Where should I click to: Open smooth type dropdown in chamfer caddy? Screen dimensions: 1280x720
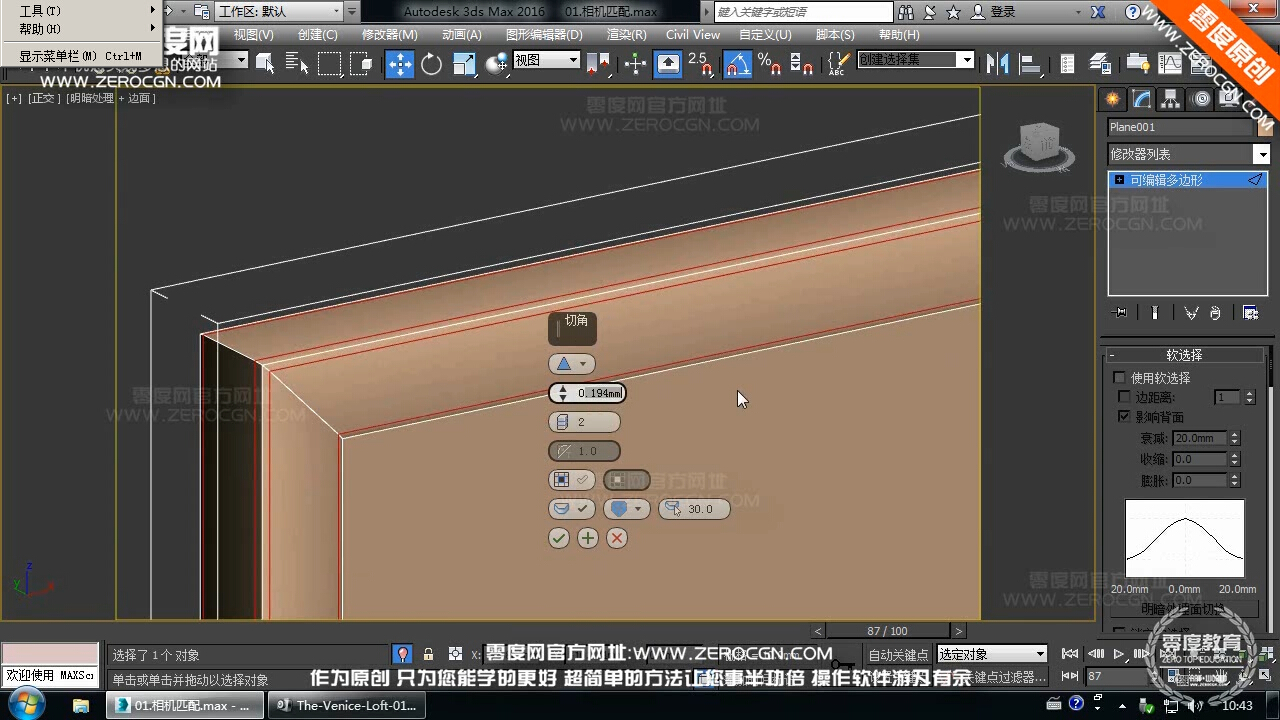pos(627,509)
